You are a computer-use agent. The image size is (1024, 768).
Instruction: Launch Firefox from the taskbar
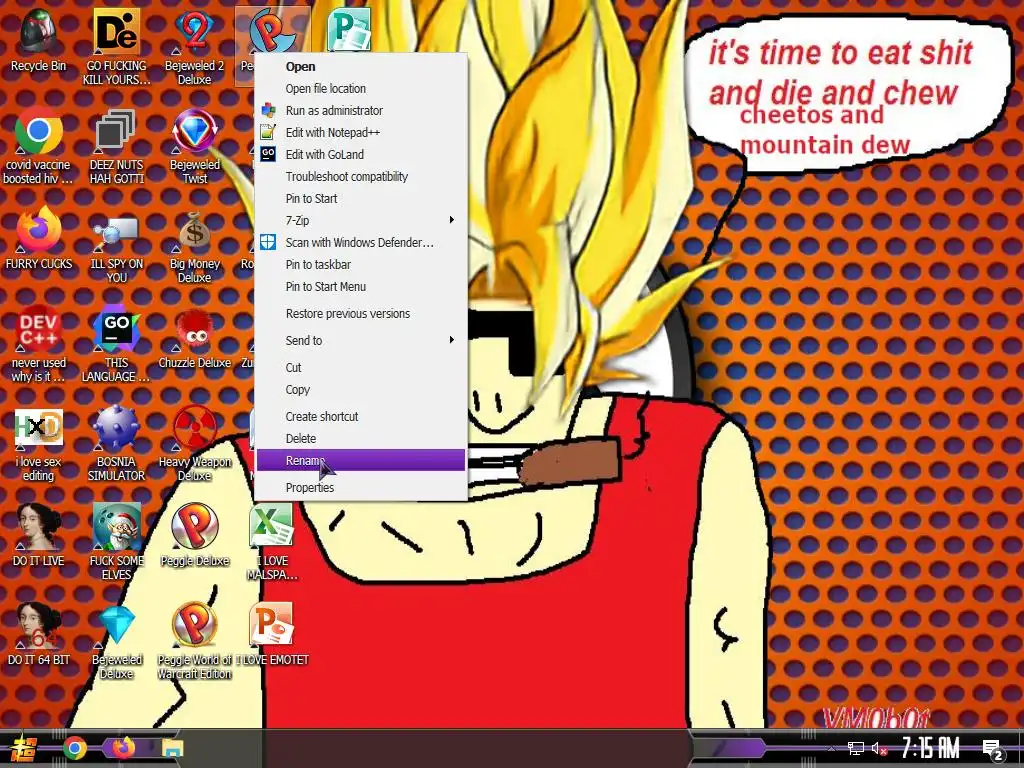[123, 747]
